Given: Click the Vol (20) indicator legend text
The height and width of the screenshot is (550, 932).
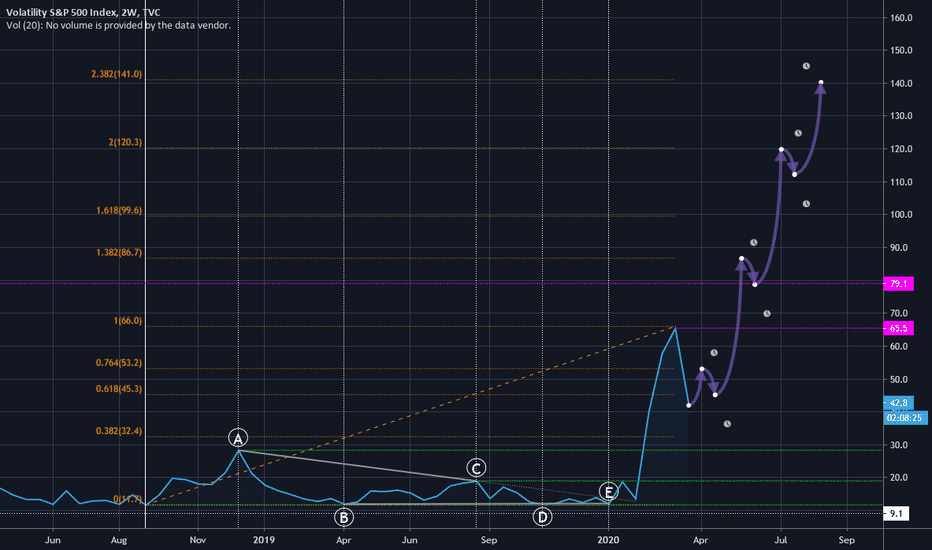Looking at the screenshot, I should [118, 25].
